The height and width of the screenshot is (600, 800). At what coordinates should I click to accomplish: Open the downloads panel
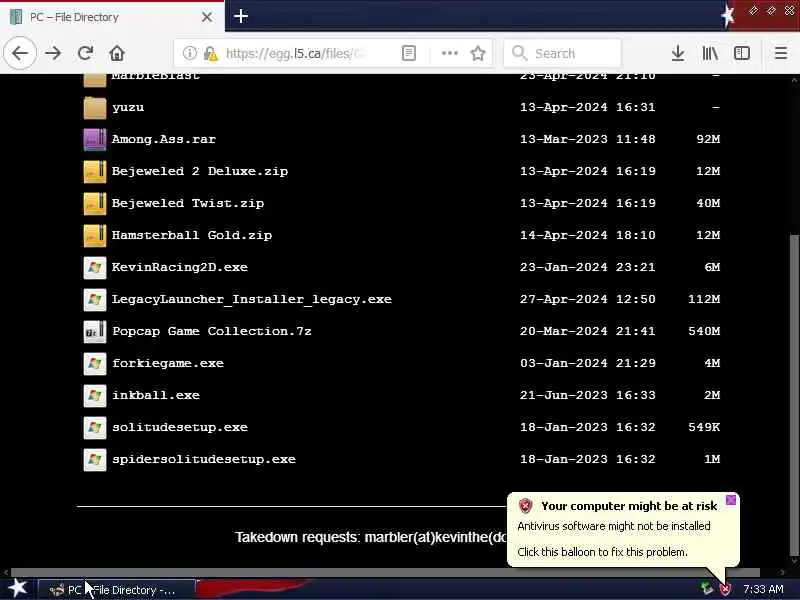[x=678, y=53]
